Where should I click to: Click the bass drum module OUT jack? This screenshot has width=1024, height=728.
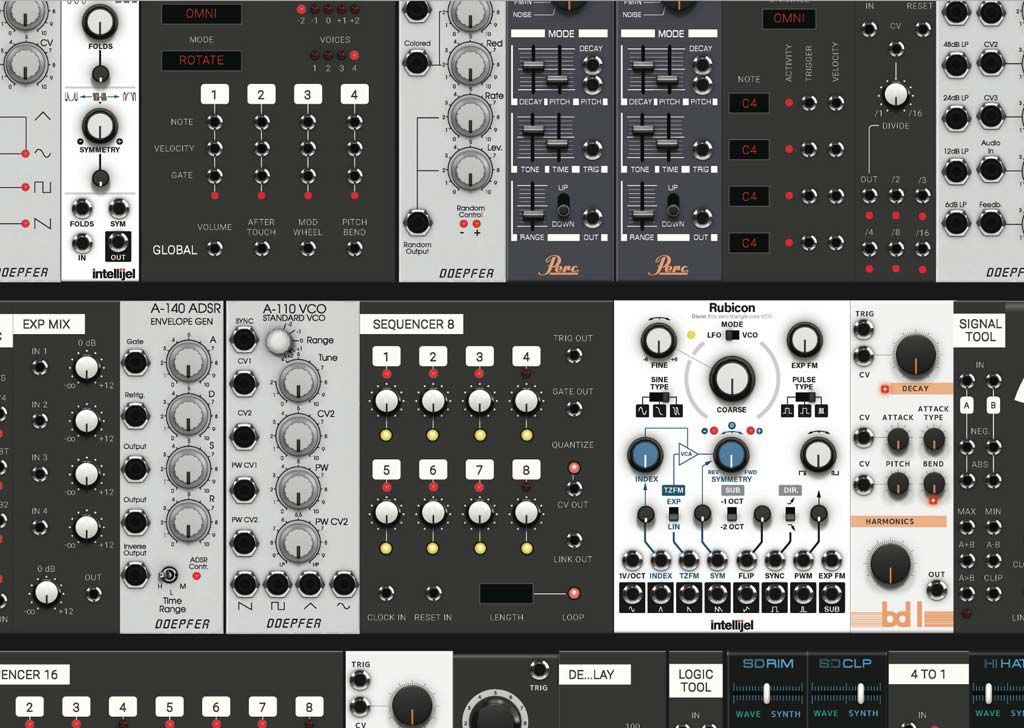pyautogui.click(x=937, y=590)
